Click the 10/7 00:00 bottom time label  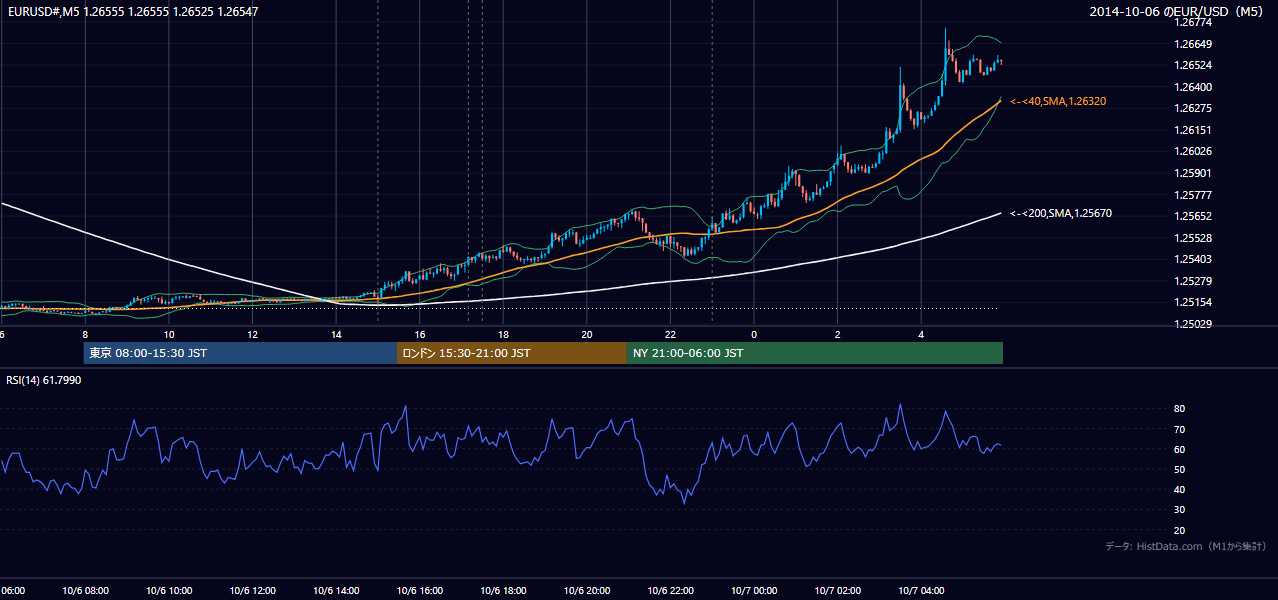754,591
